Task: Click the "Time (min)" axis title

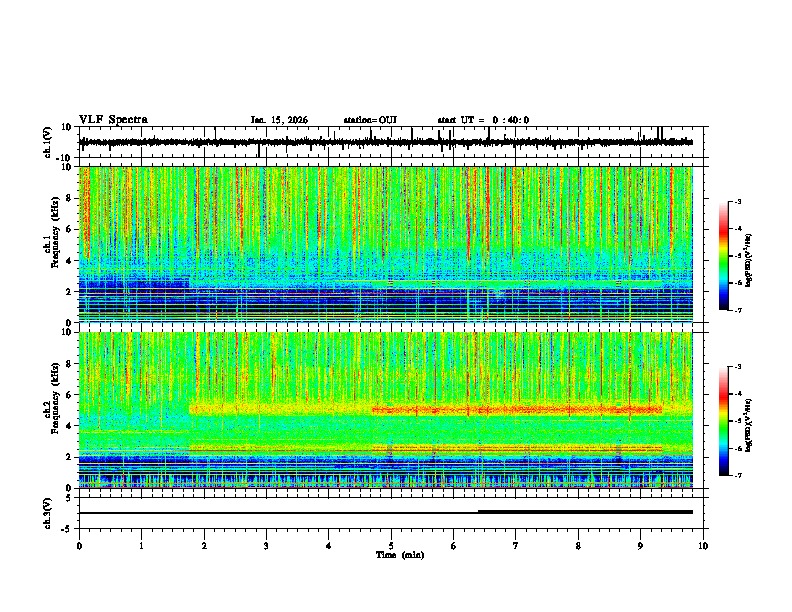Action: (x=400, y=555)
